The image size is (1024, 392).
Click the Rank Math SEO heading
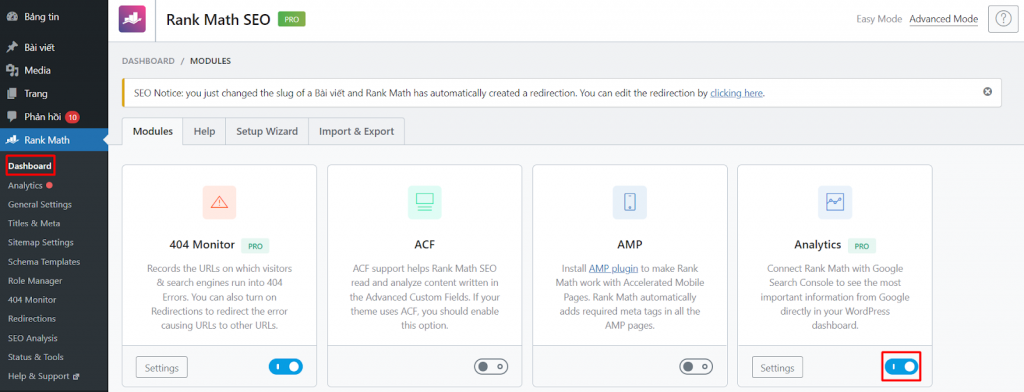point(218,19)
